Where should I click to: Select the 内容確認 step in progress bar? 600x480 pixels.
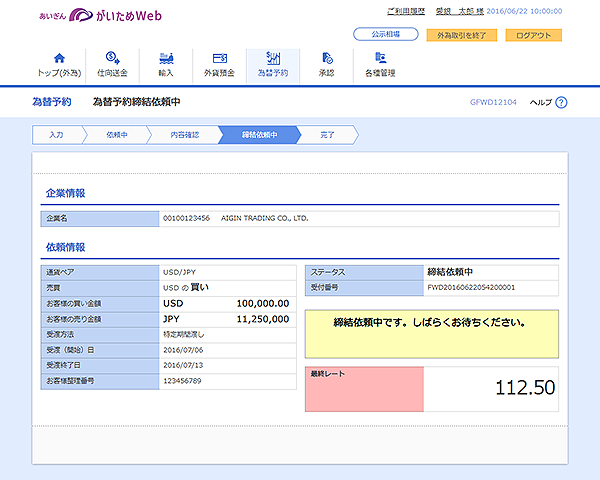(x=185, y=135)
